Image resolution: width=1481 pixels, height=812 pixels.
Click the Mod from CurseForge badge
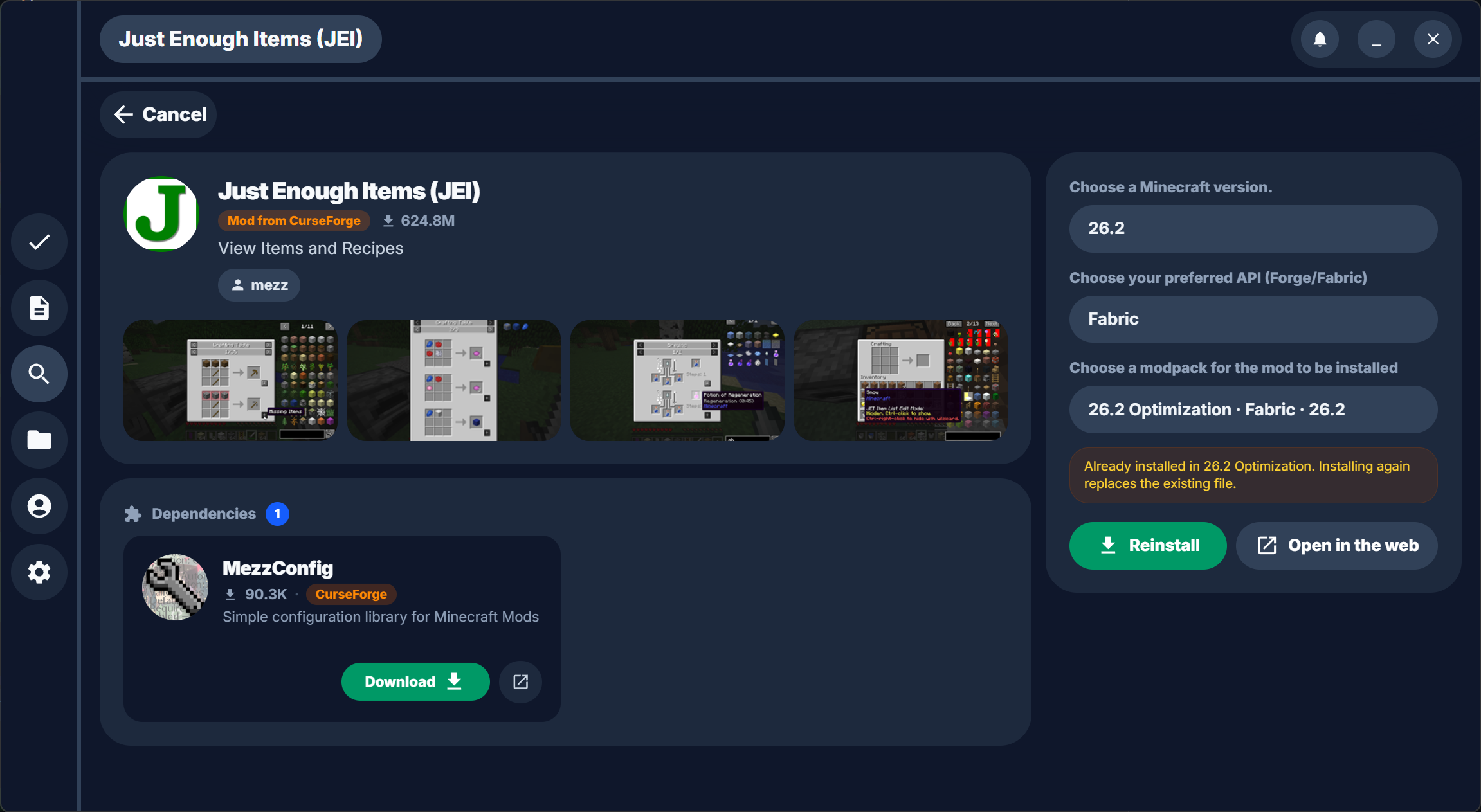[x=294, y=221]
